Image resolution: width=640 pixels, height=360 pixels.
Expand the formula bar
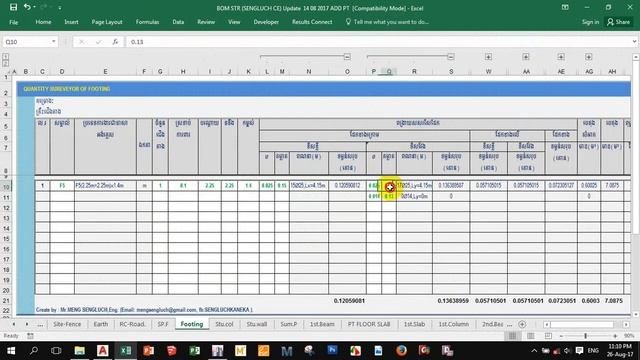point(634,42)
